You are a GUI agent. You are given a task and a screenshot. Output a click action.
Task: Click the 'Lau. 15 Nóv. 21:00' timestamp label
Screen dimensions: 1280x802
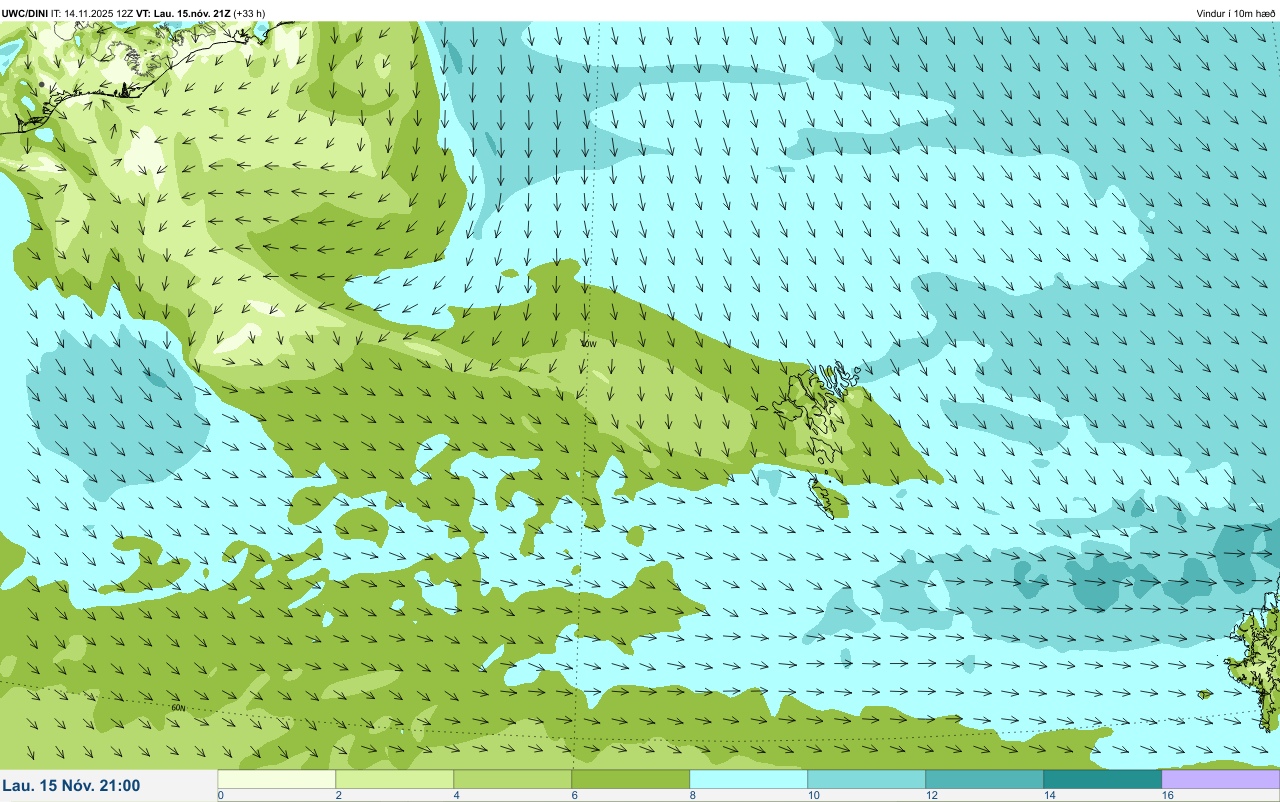point(71,786)
